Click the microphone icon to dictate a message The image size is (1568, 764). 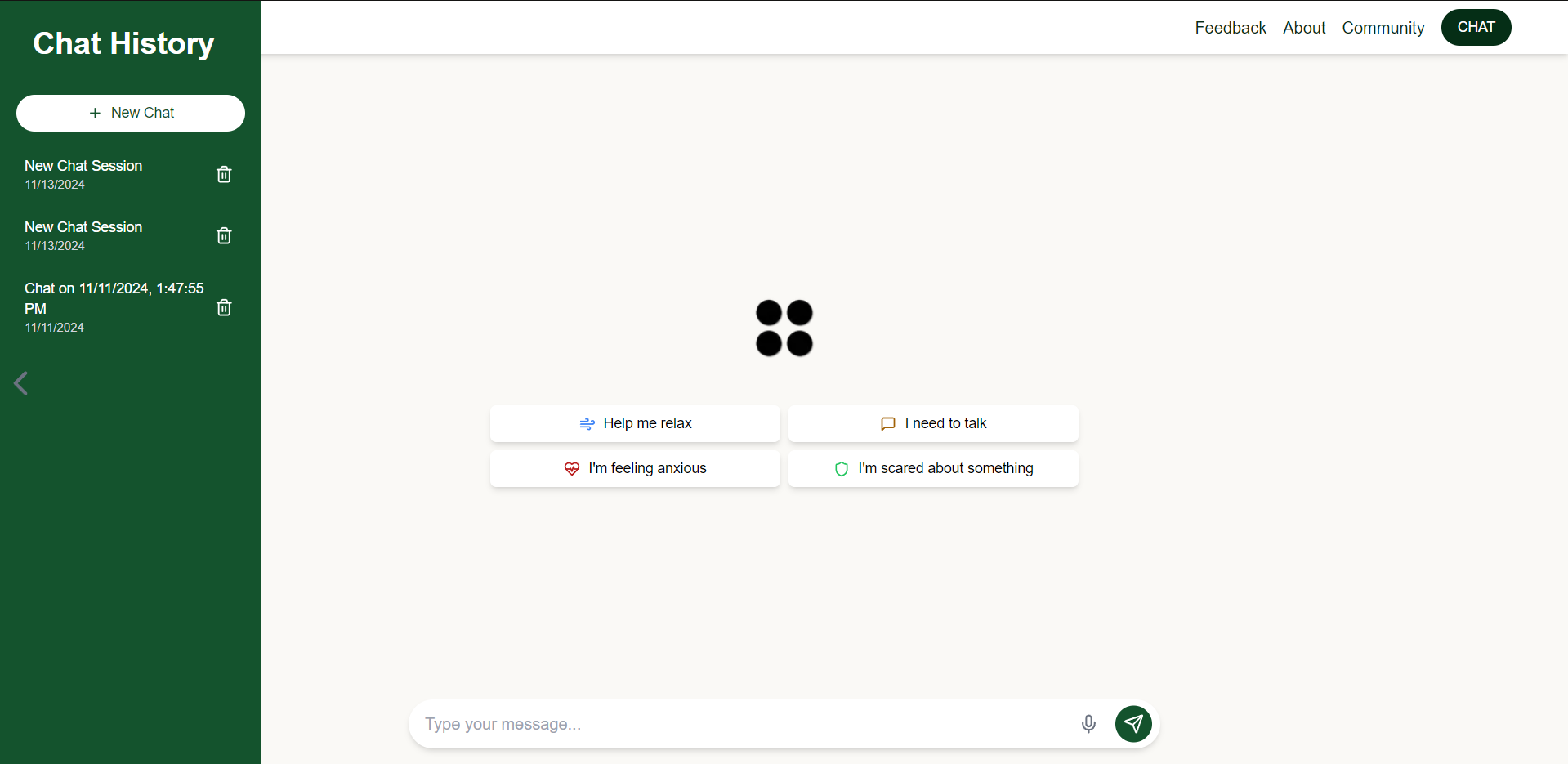(1088, 724)
